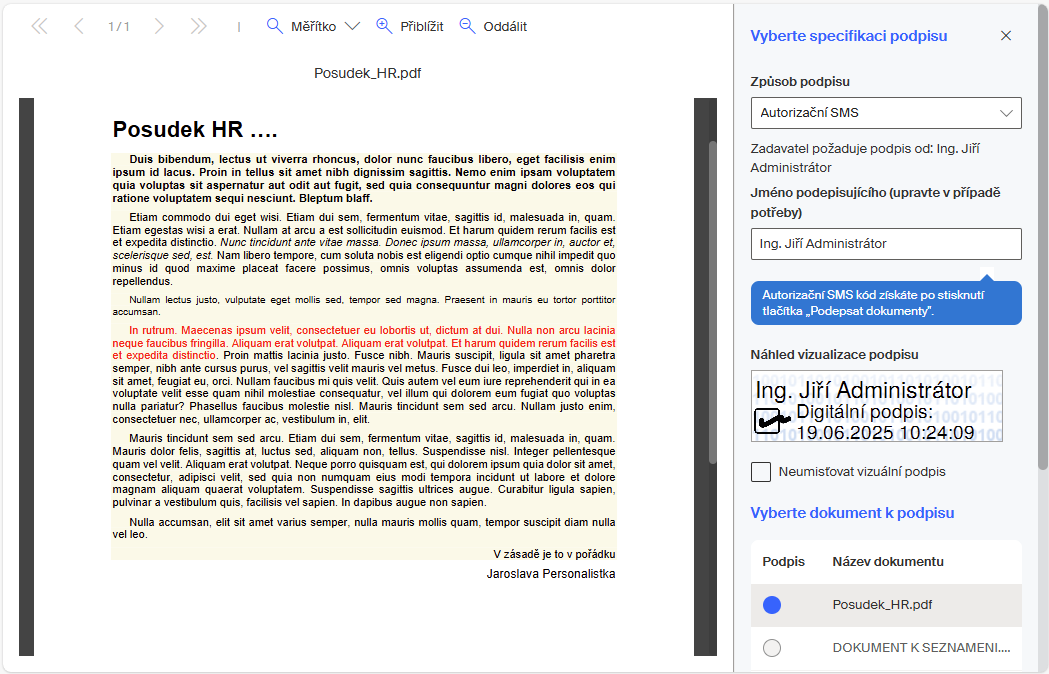1049x674 pixels.
Task: Click the Posudek_HR.pdf file title above the viewer
Action: pyautogui.click(x=367, y=73)
